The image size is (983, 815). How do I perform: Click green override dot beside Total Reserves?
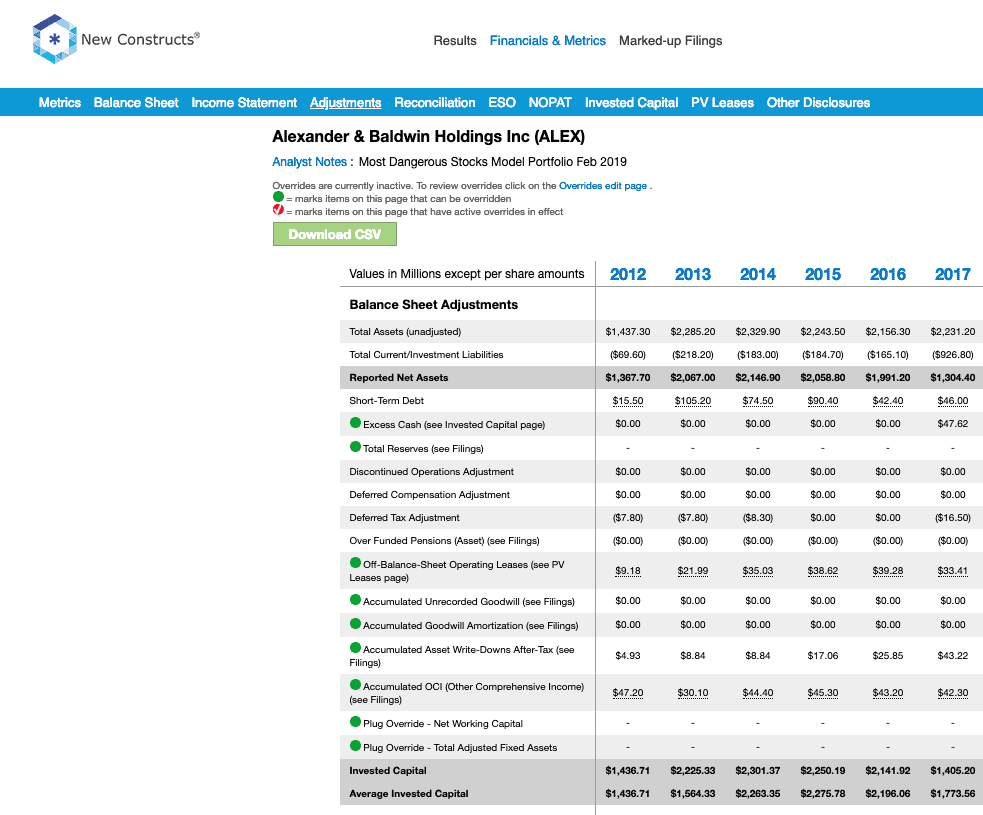[x=355, y=446]
